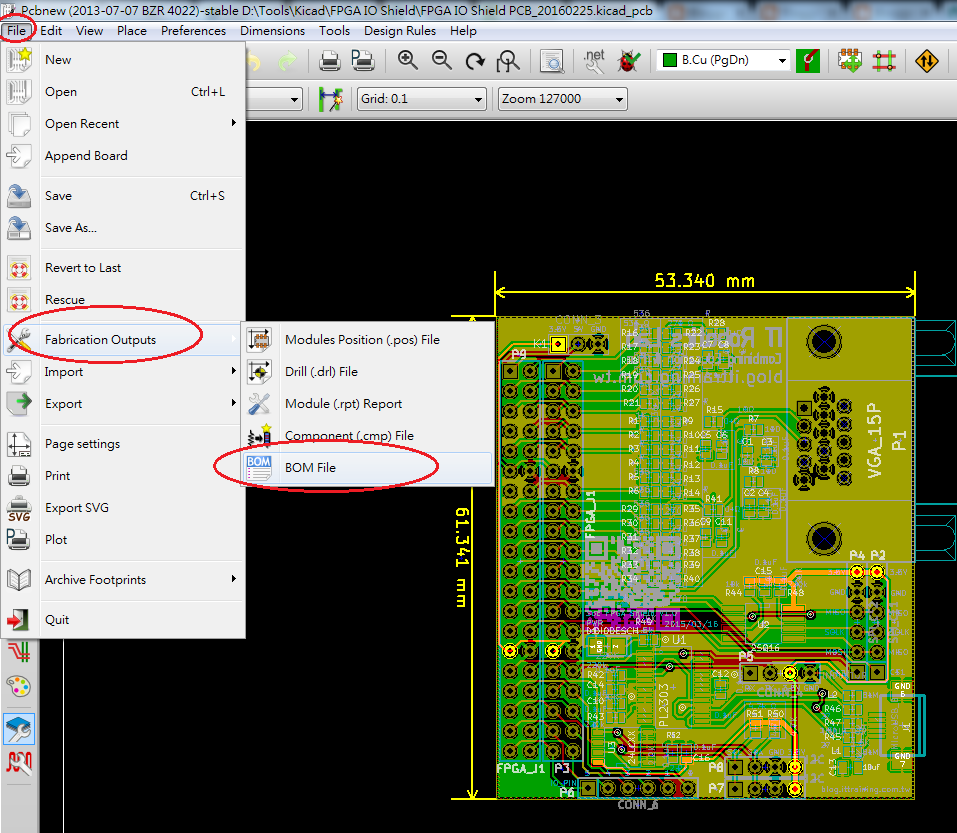Click the VGA_15P connector footprint on board

tap(848, 441)
